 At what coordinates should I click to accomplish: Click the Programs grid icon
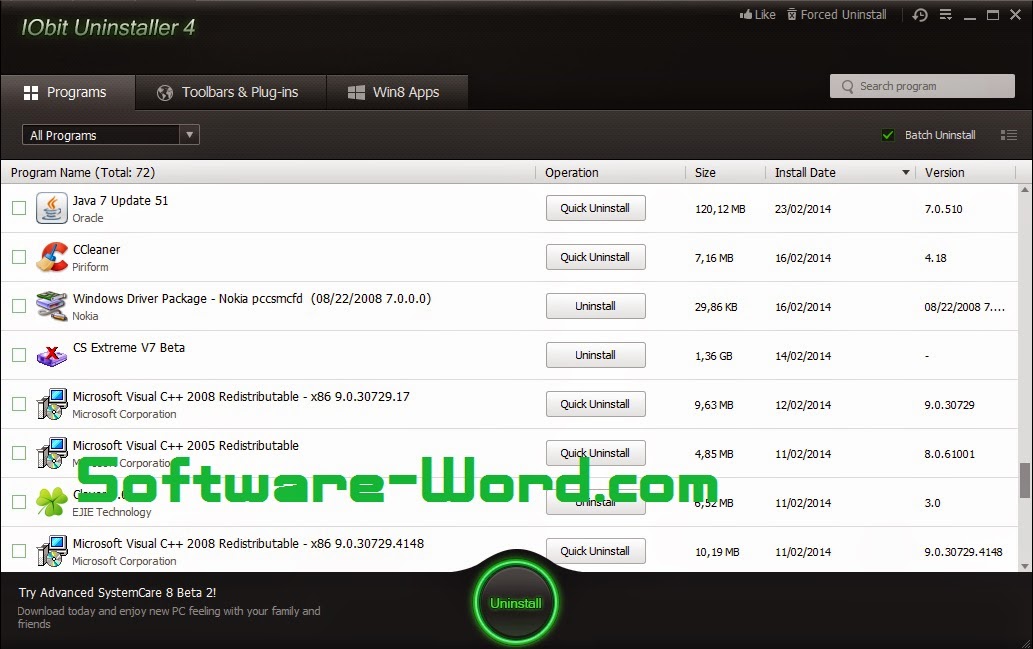coord(31,93)
